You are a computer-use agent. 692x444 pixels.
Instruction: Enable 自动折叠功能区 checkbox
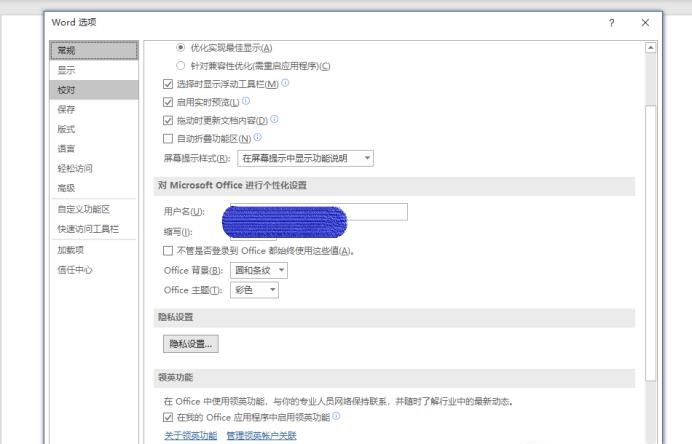168,139
